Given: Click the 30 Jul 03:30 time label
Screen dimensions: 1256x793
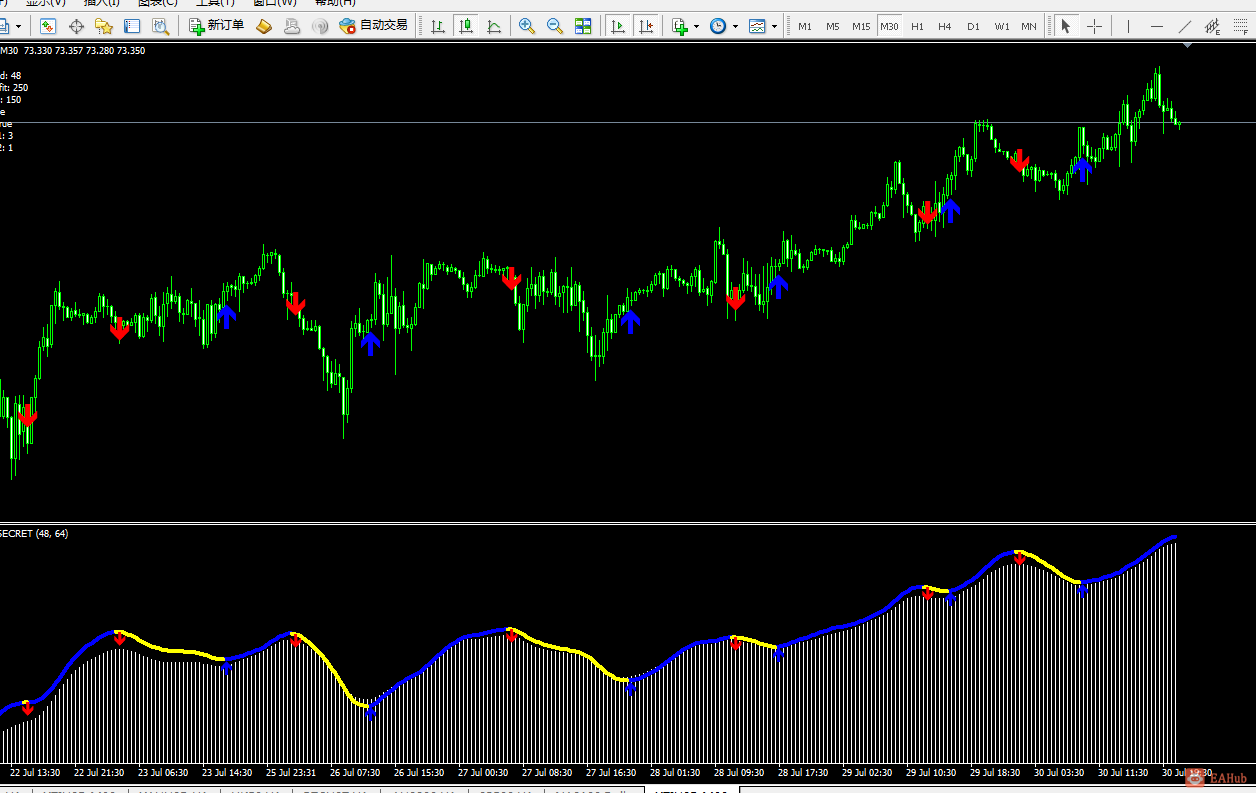Looking at the screenshot, I should [x=1059, y=773].
